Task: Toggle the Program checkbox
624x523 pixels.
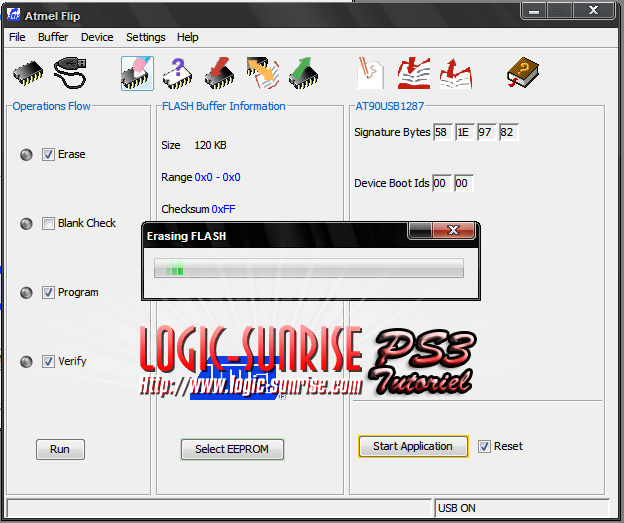Action: 48,293
